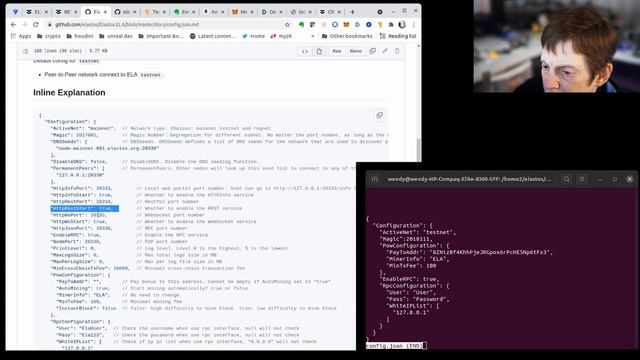The height and width of the screenshot is (360, 640).
Task: Open MetaMask fox extension in toolbar
Action: pos(346,24)
